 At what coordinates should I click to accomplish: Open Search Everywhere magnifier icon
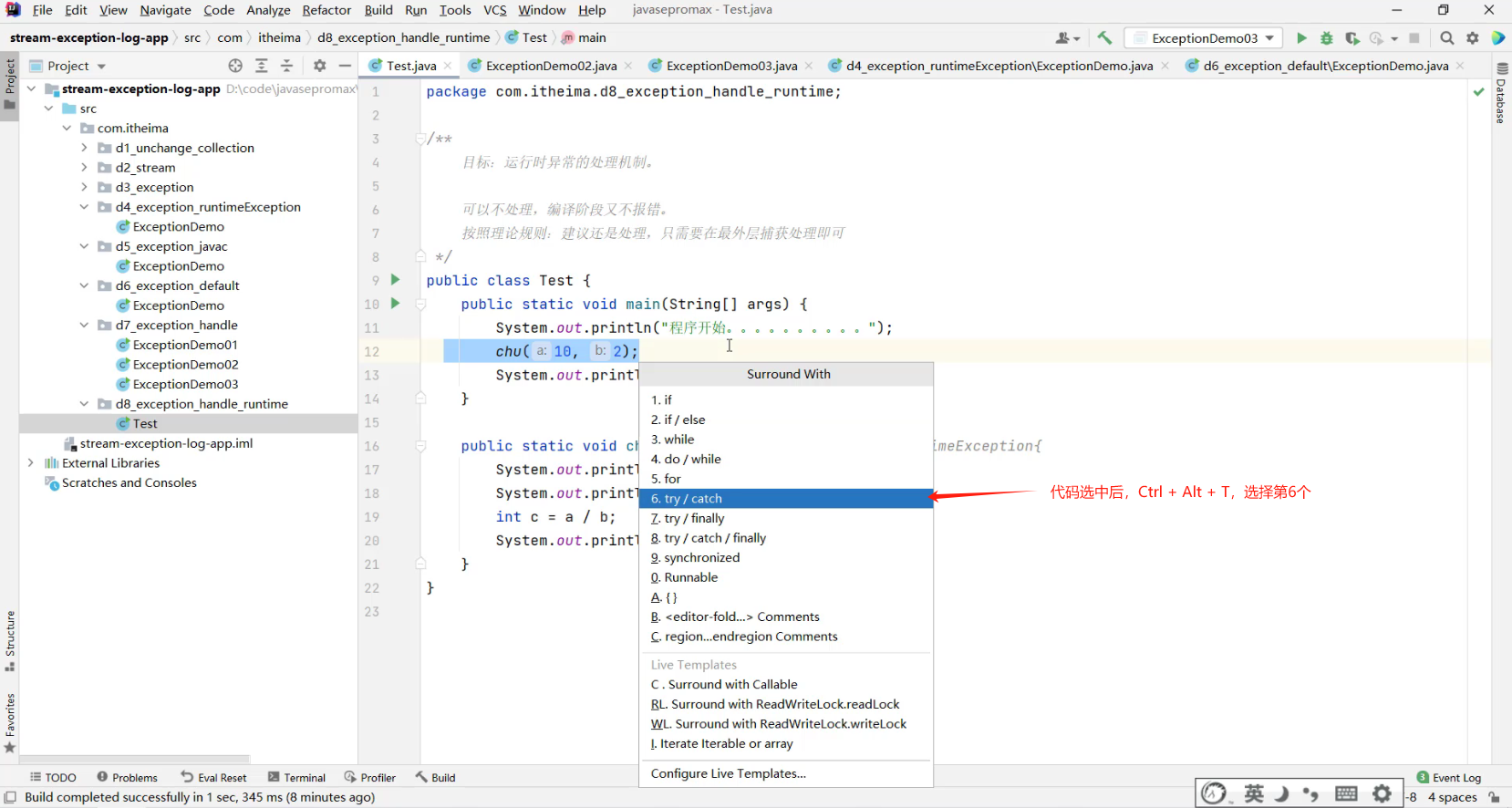[x=1447, y=38]
